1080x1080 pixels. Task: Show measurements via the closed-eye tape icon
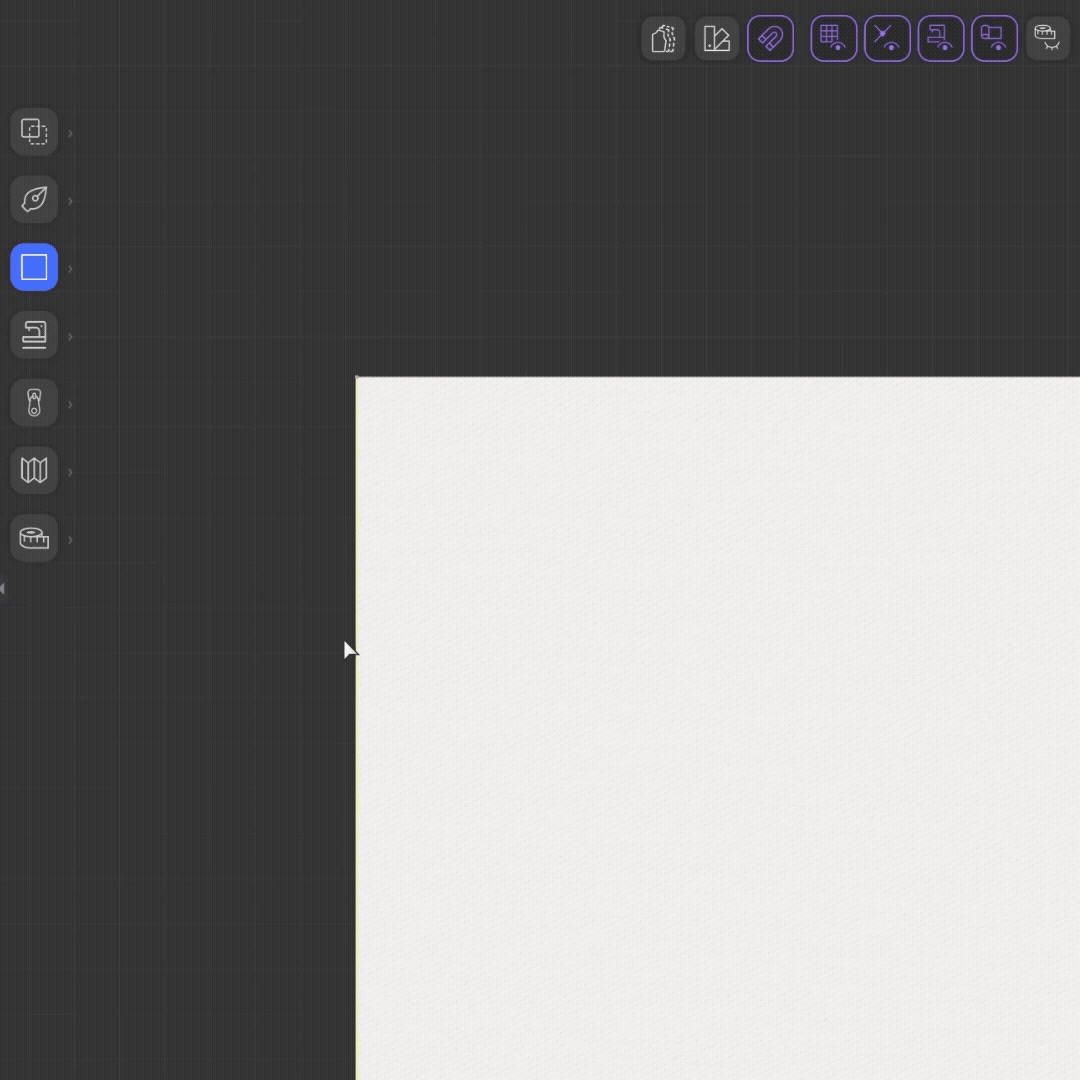click(1047, 38)
